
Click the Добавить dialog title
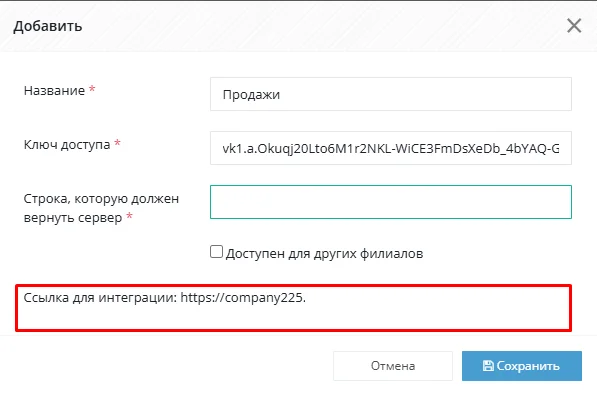(x=48, y=26)
